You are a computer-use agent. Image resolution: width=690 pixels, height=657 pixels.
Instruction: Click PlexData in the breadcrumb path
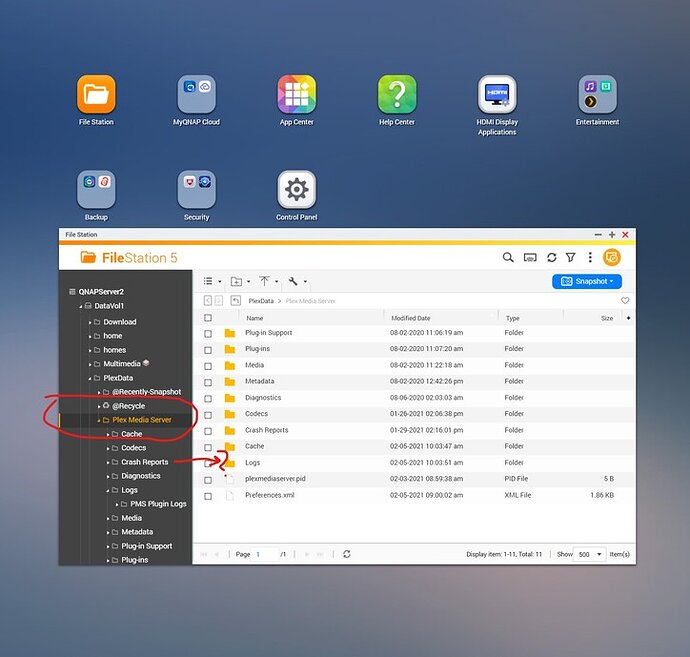pyautogui.click(x=261, y=301)
